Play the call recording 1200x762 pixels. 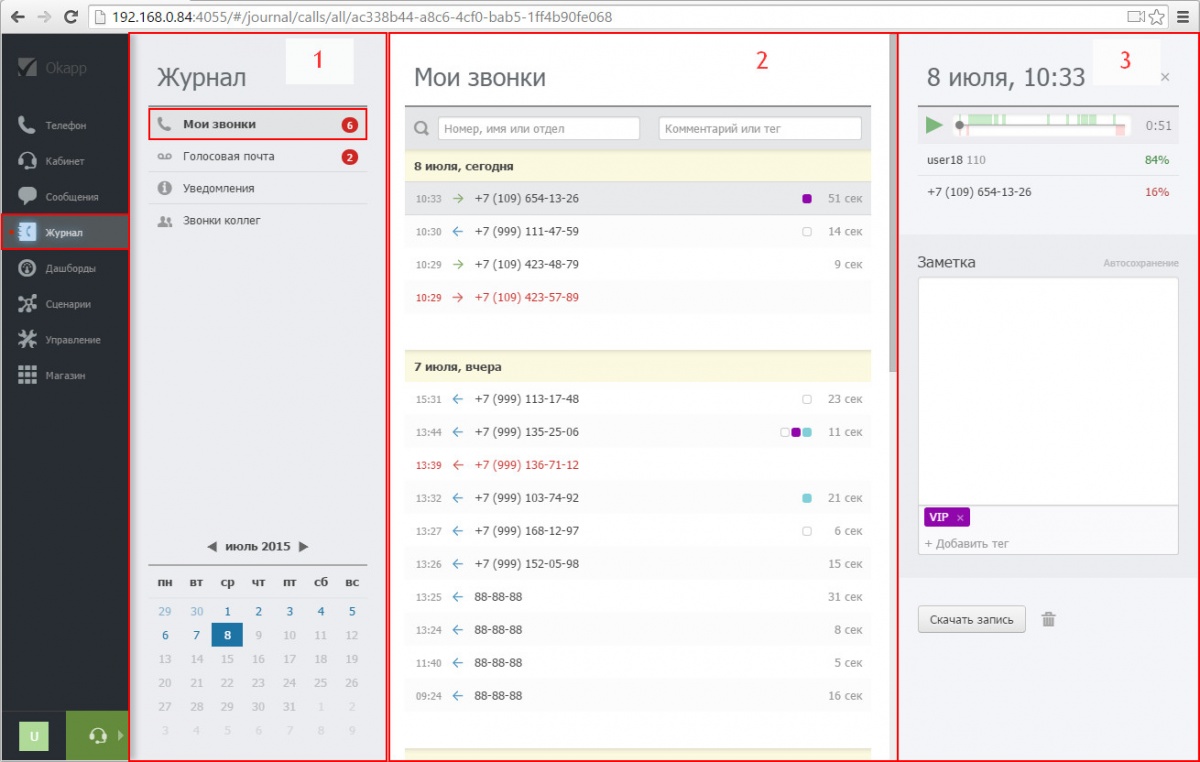point(934,125)
